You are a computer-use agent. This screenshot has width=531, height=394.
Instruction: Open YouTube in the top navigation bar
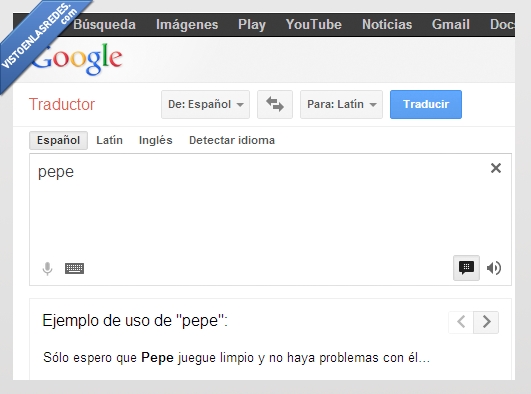click(x=314, y=25)
